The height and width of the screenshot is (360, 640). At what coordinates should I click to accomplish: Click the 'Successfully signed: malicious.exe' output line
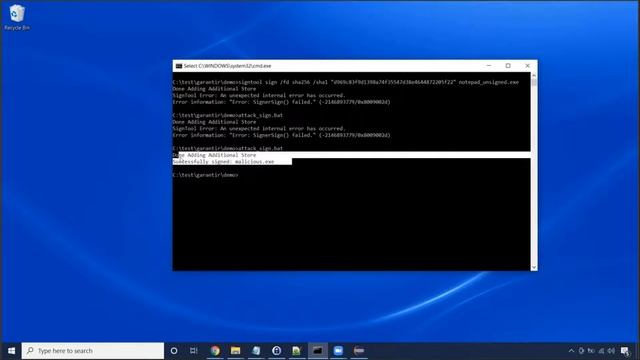[223, 162]
